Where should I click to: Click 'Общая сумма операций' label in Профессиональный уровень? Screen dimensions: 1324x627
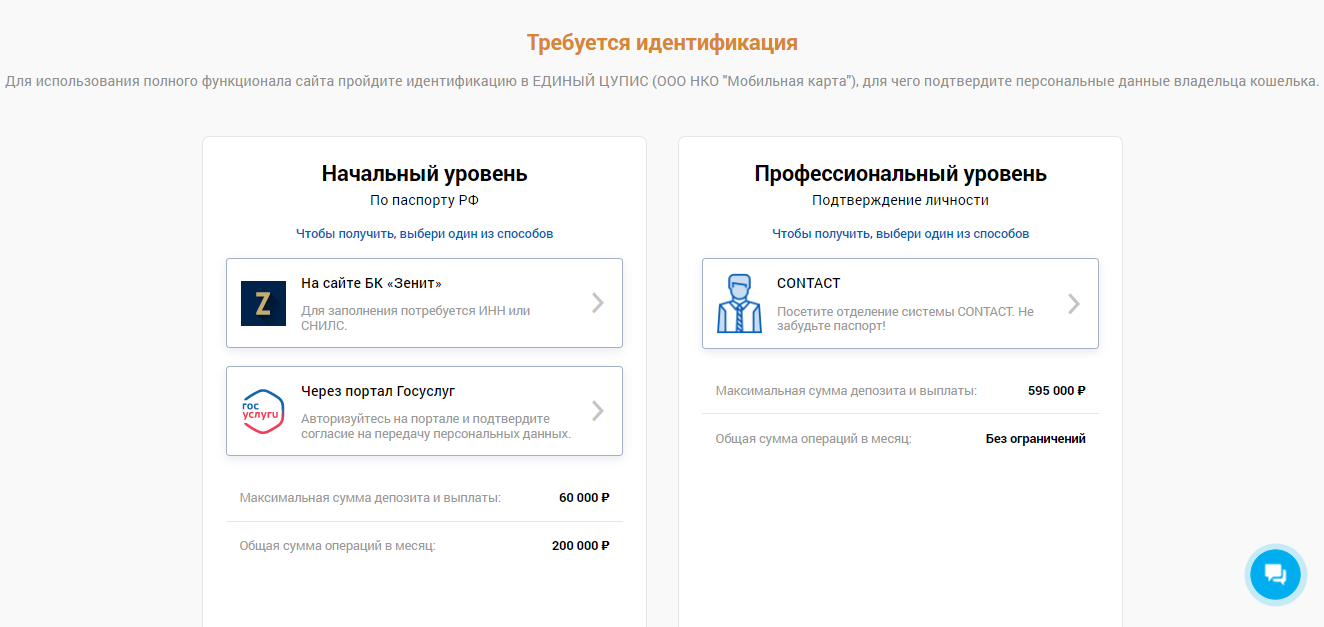(x=814, y=439)
